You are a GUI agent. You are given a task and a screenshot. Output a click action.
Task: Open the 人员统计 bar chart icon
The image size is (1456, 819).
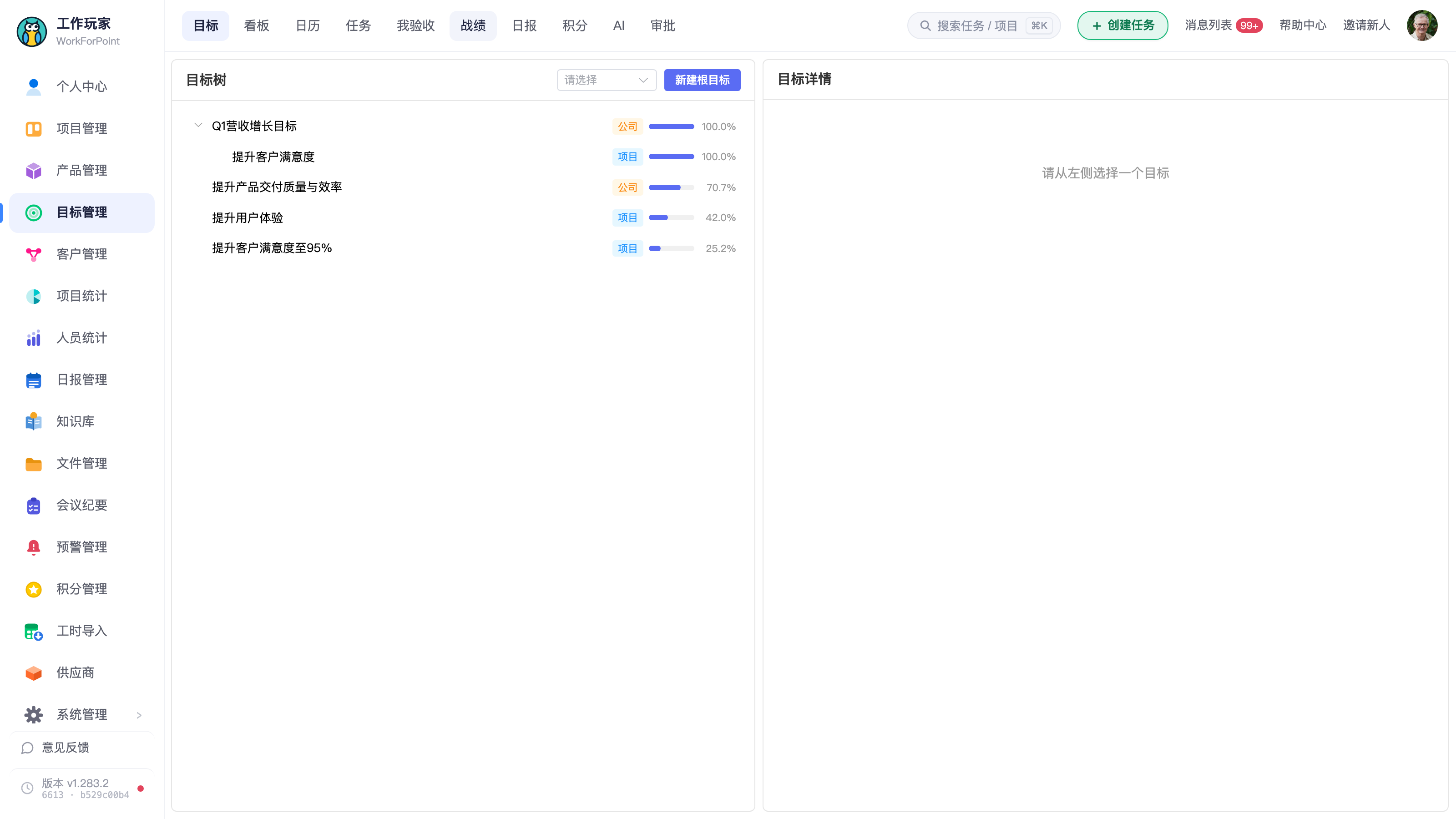click(33, 338)
